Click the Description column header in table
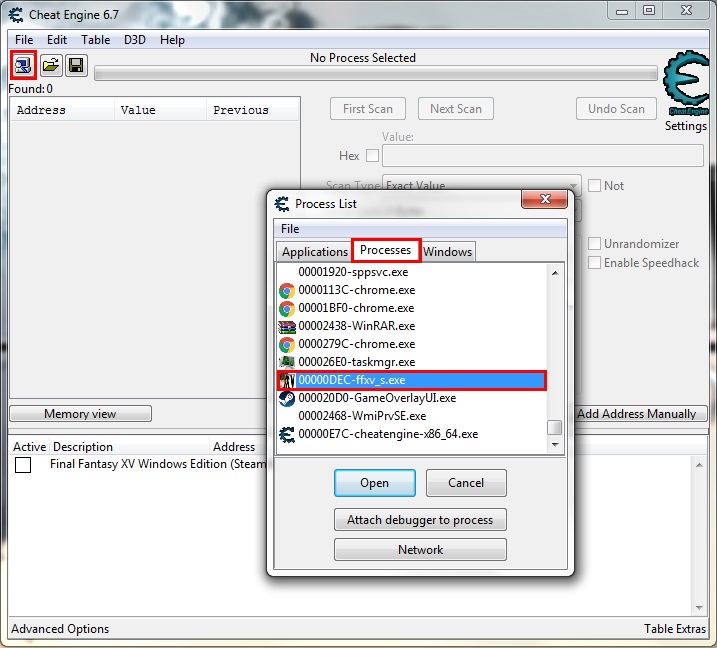Viewport: 717px width, 648px height. (x=130, y=447)
